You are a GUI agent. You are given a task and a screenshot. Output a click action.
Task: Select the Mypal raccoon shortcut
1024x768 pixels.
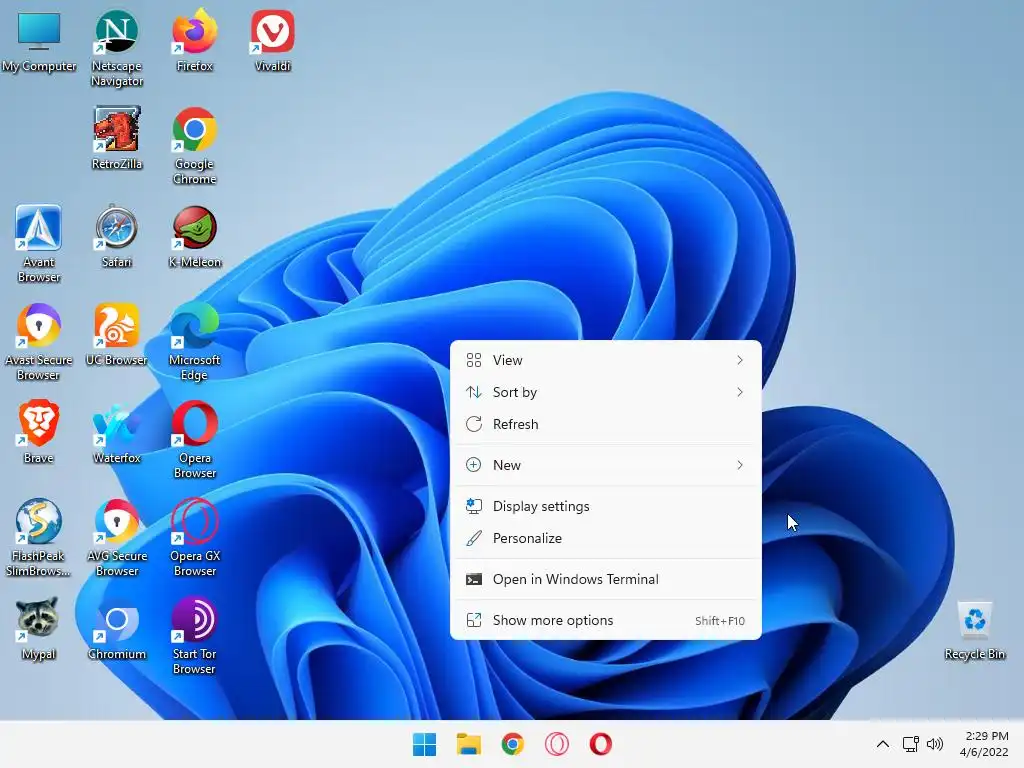tap(39, 629)
